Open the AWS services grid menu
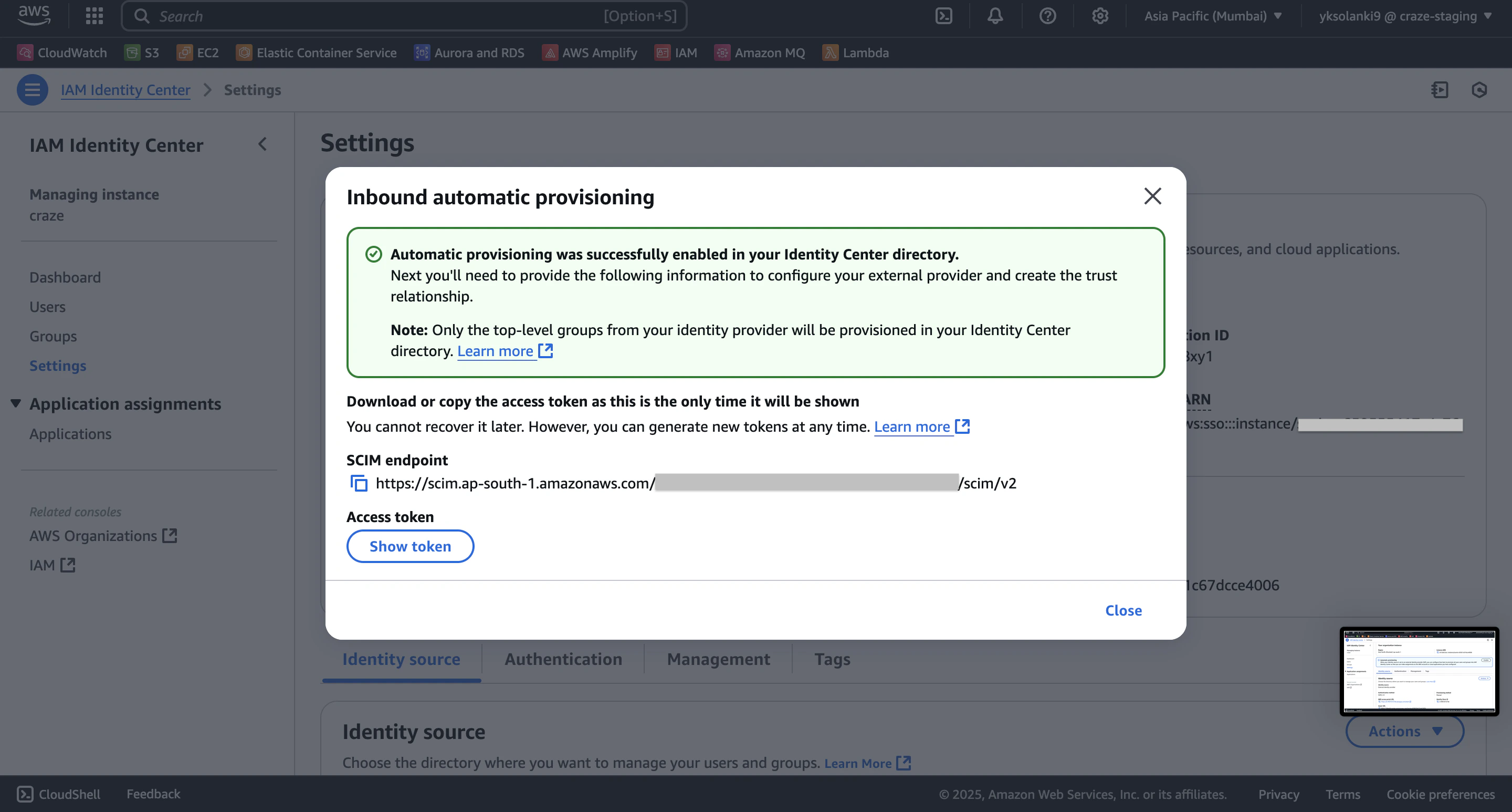Image resolution: width=1512 pixels, height=812 pixels. (94, 16)
